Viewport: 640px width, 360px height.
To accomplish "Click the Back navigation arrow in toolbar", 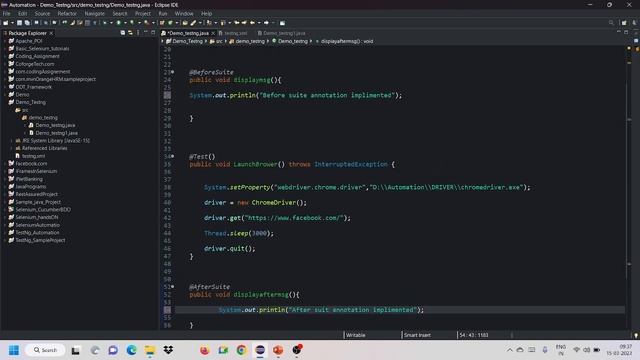I will coord(252,23).
